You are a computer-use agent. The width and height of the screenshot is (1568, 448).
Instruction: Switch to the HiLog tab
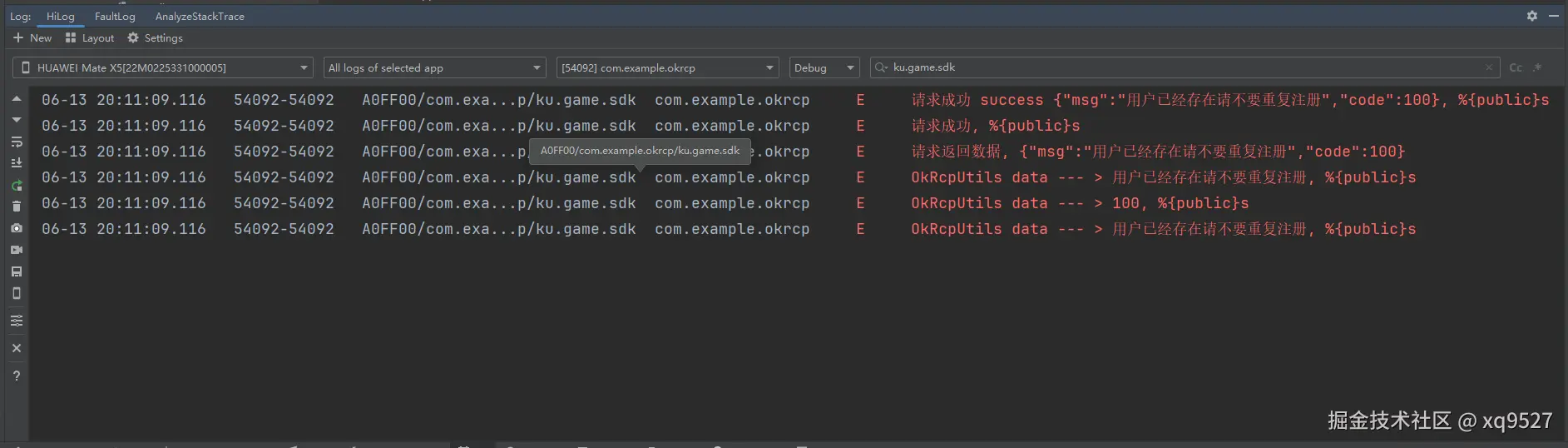pyautogui.click(x=61, y=16)
